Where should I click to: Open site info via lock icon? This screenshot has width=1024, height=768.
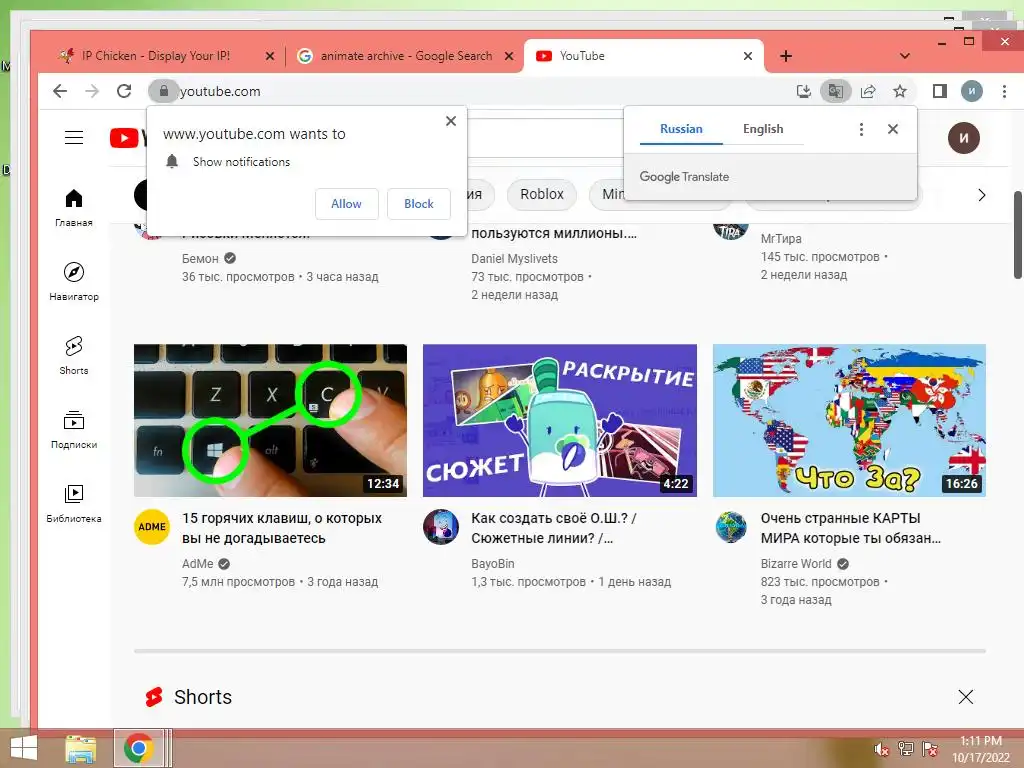pyautogui.click(x=164, y=91)
